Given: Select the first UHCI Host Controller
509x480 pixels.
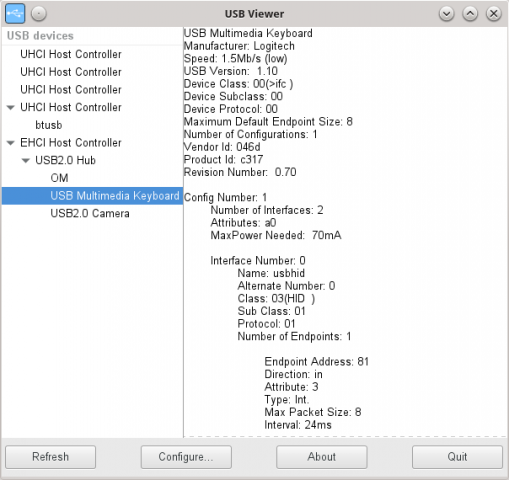Looking at the screenshot, I should click(71, 54).
